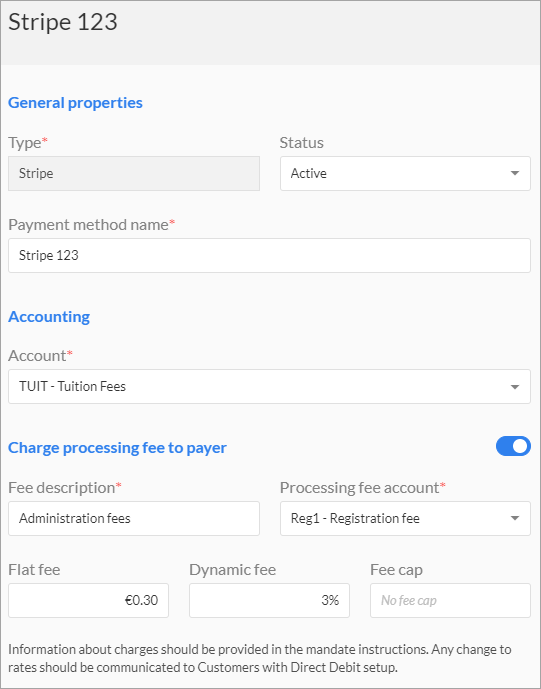Click the General properties section heading

pos(75,103)
